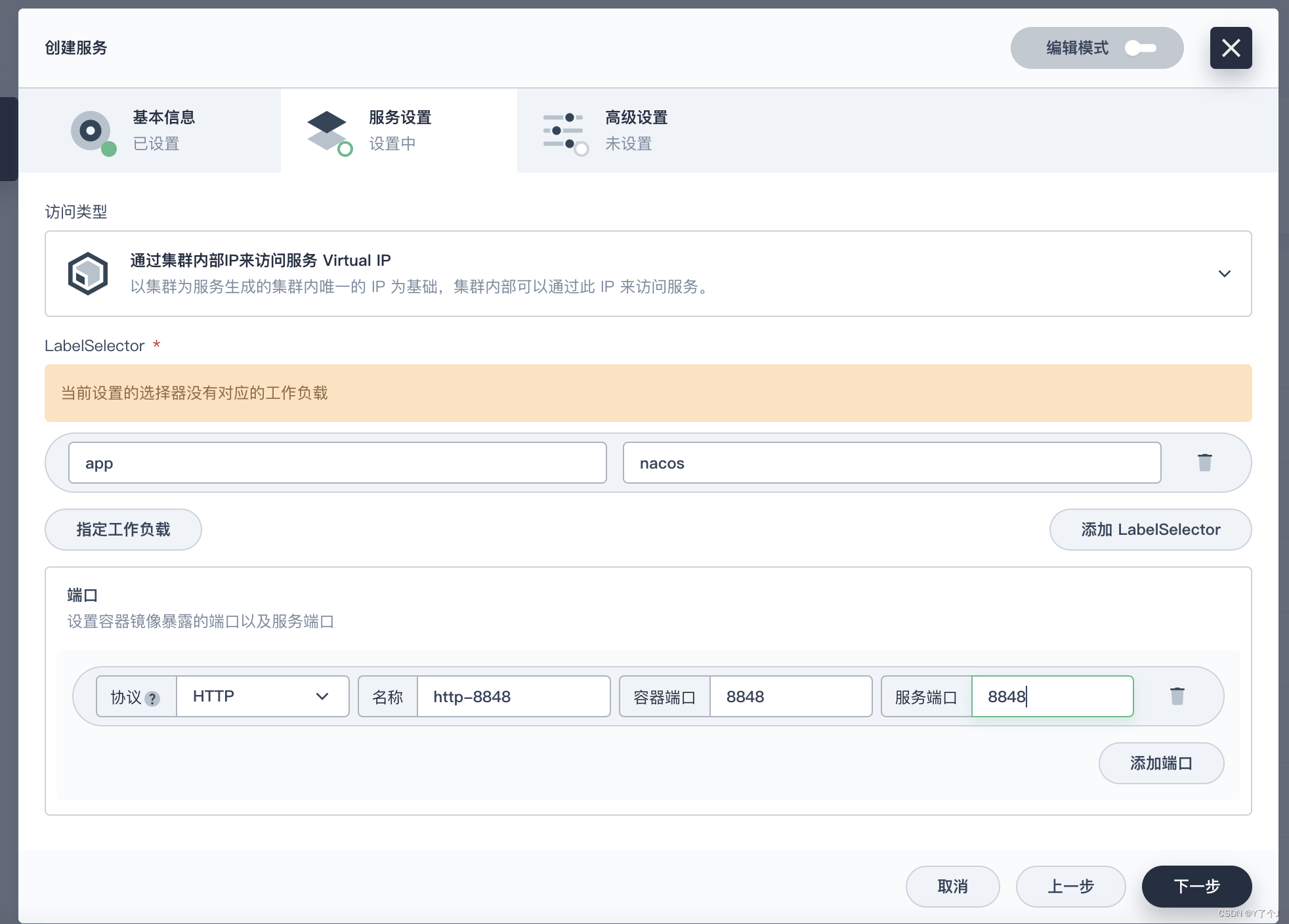
Task: Click the '设置容器镜像暴露的端口以及服务端口' description
Action: click(x=201, y=621)
